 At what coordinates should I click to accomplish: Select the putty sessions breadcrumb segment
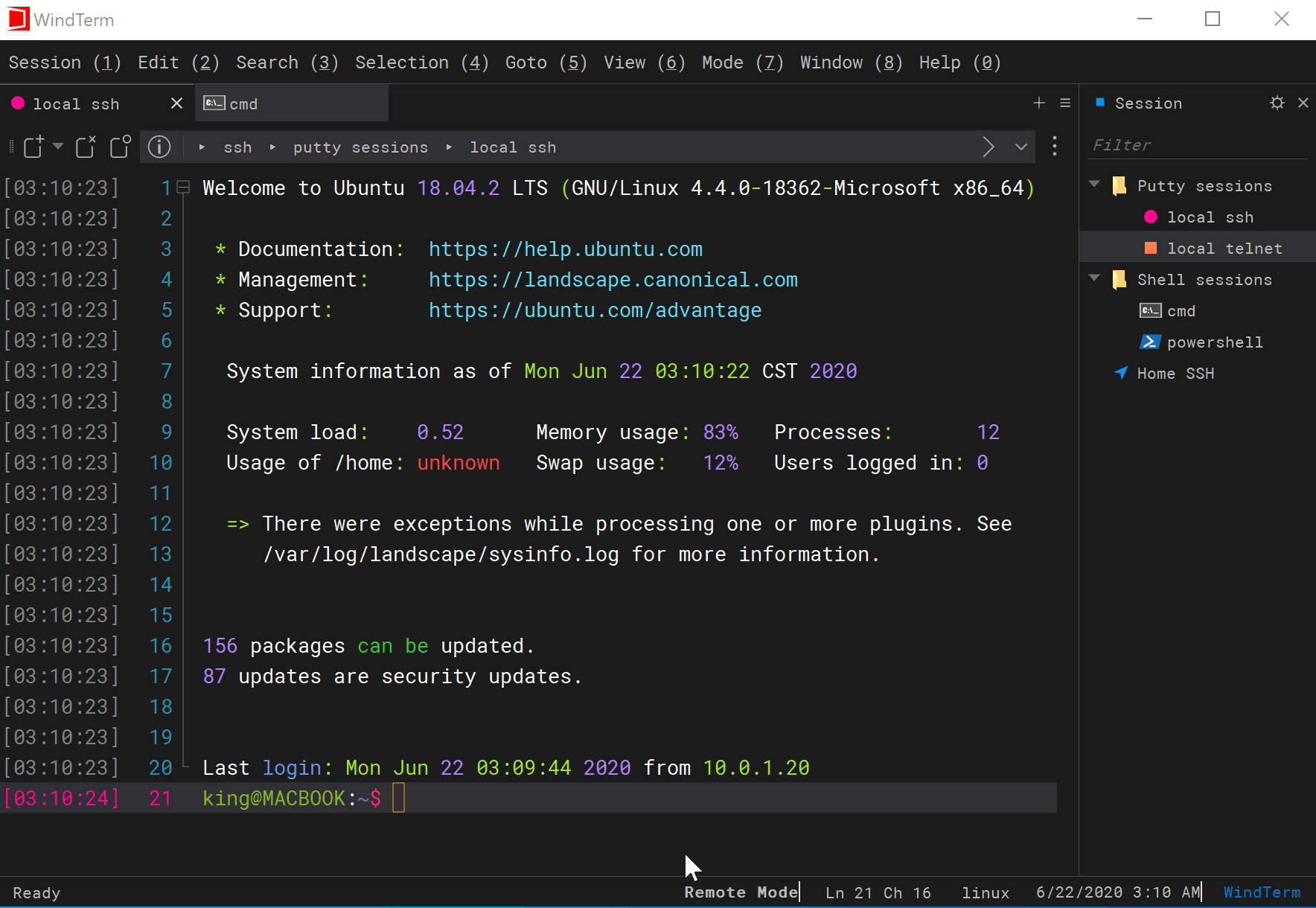[360, 147]
